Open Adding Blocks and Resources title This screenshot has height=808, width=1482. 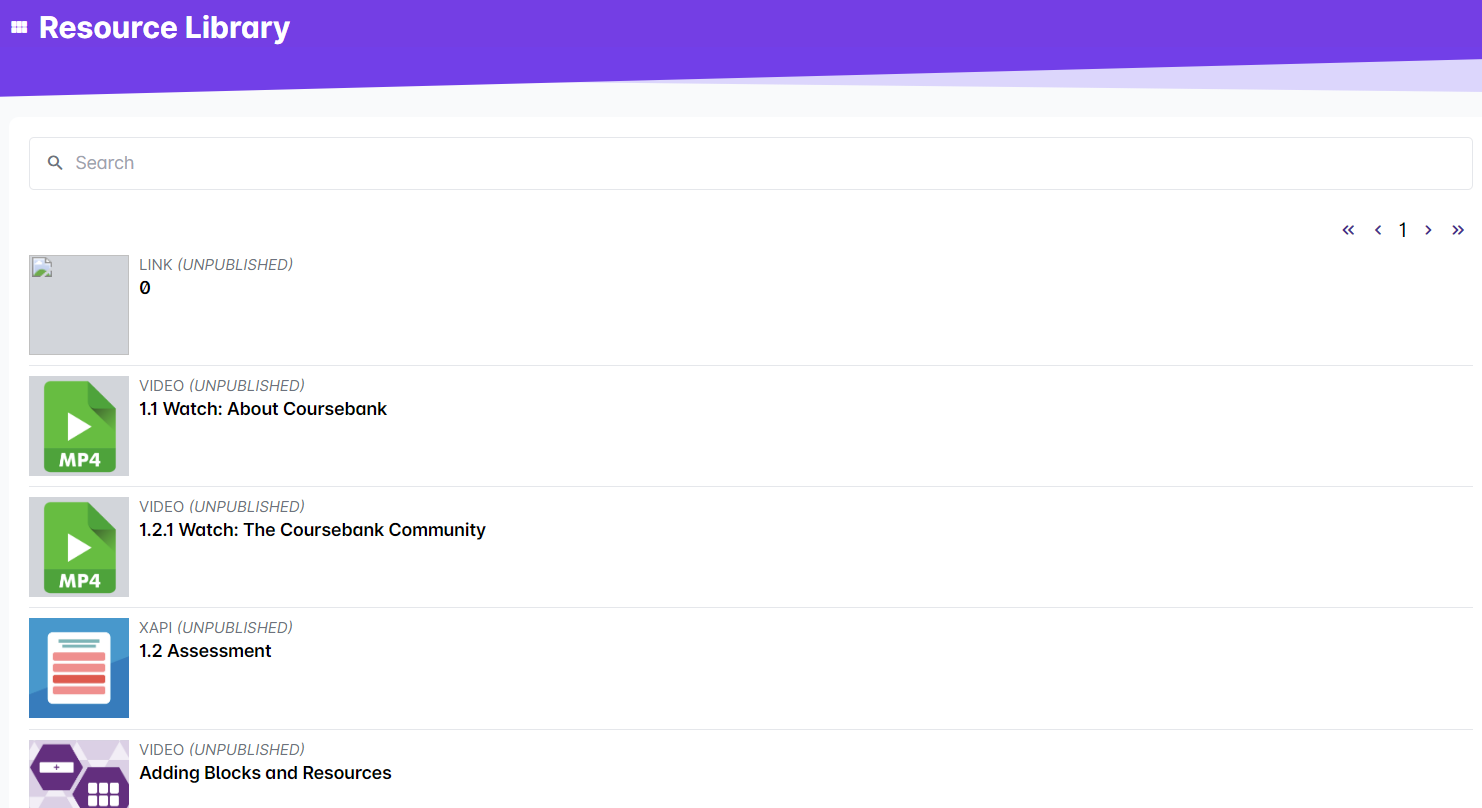[265, 773]
